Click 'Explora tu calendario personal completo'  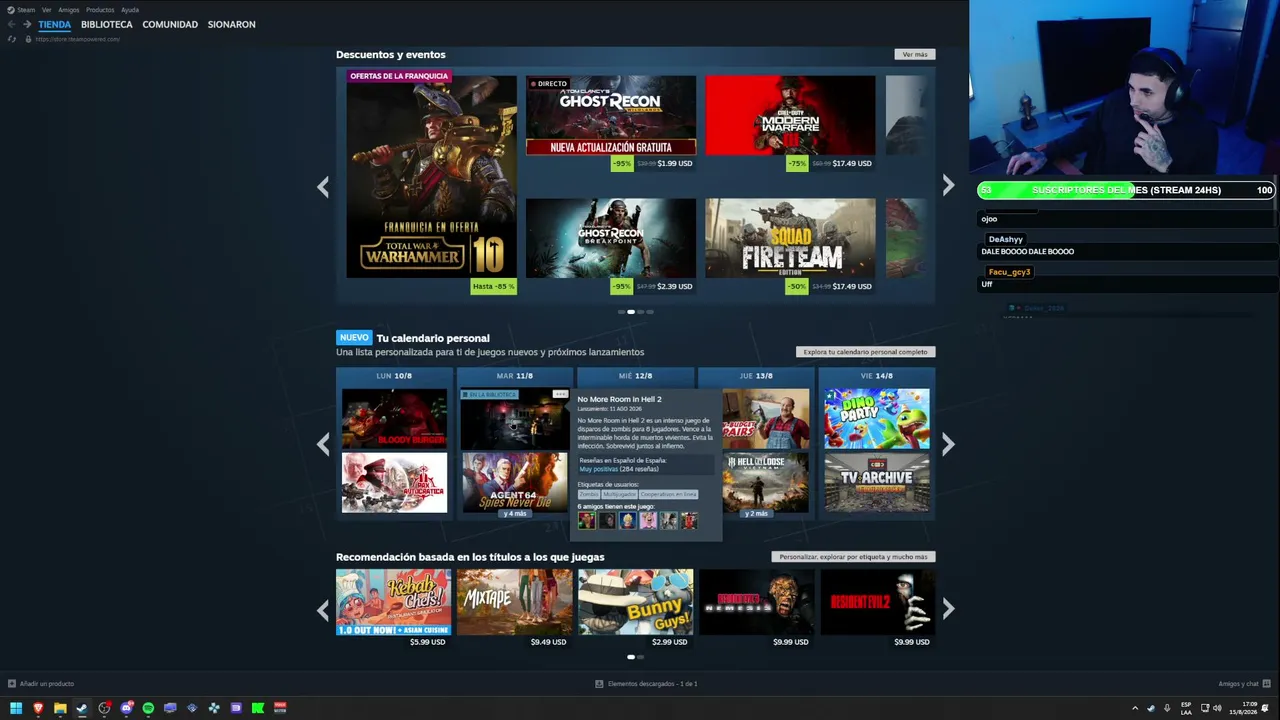coord(866,352)
